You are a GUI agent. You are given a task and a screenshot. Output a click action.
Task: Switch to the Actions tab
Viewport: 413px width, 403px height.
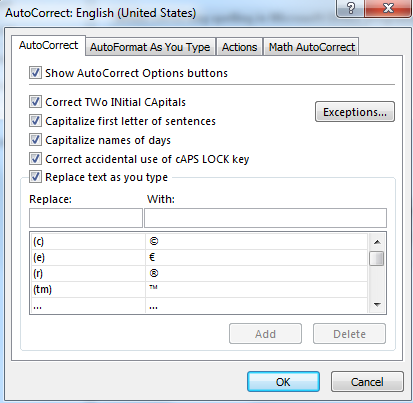(239, 47)
